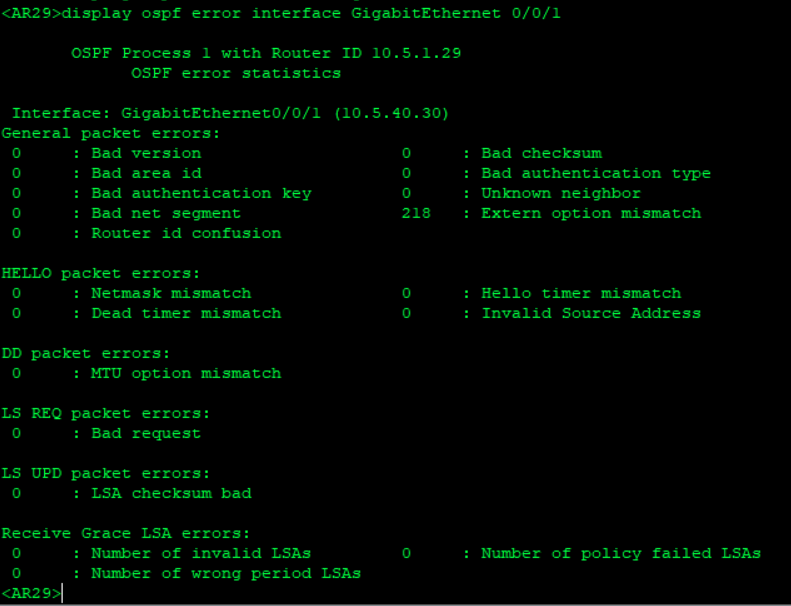Click the Router id confusion label
Screen dimensions: 791x606
click(x=186, y=233)
